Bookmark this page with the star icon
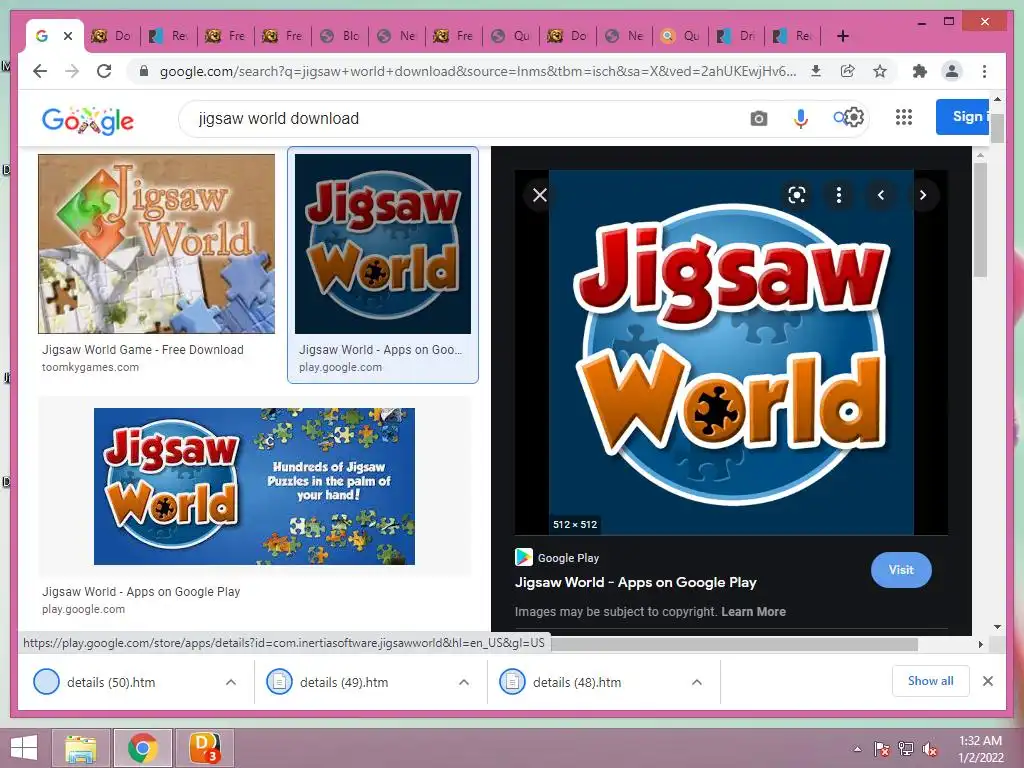1024x768 pixels. [x=880, y=71]
